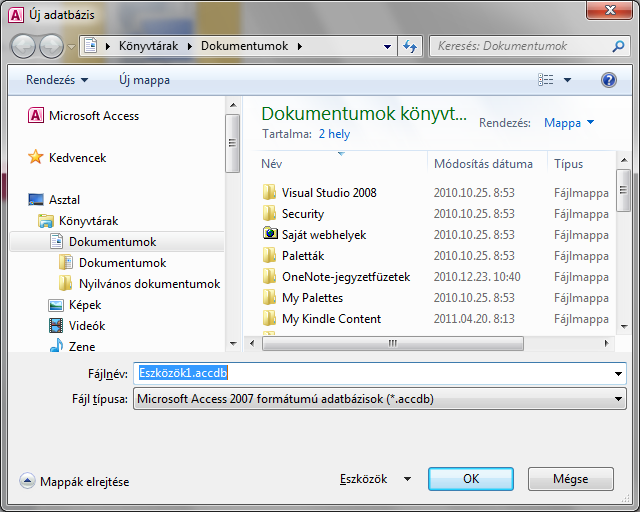Click the Back navigation arrow button
The width and height of the screenshot is (640, 512).
tap(23, 46)
